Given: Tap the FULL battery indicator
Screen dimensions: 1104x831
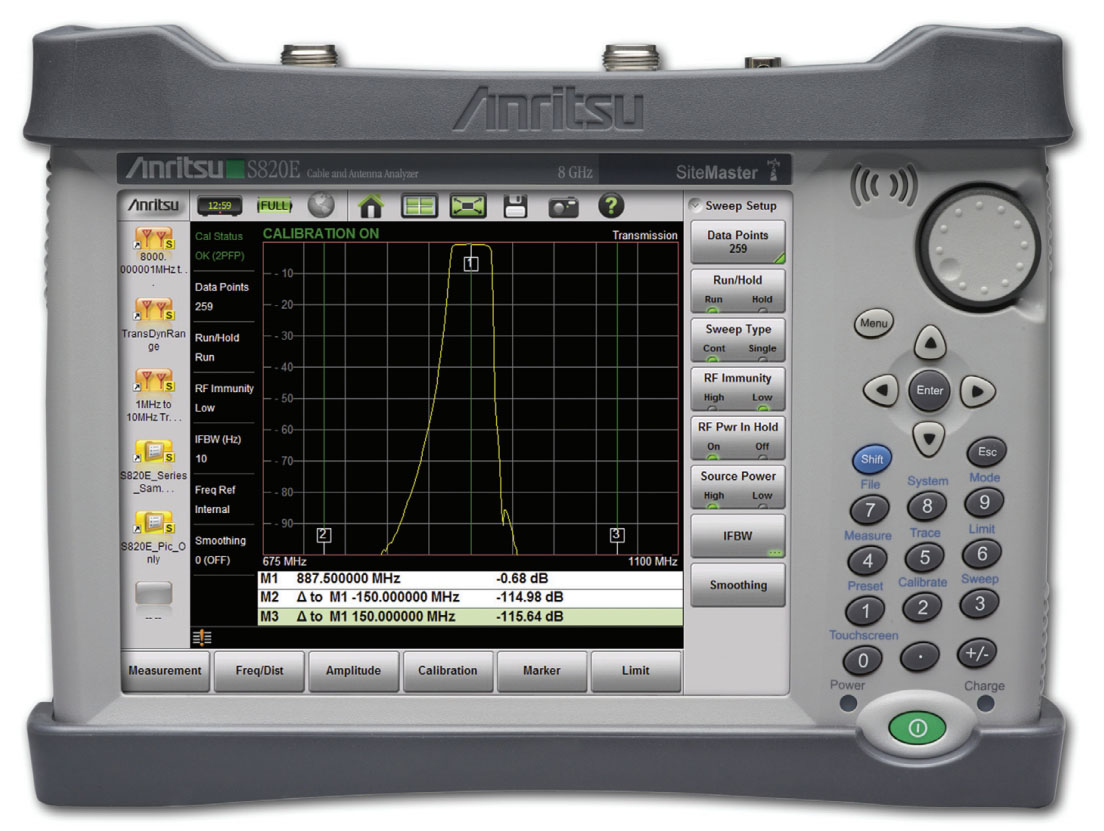Looking at the screenshot, I should click(275, 206).
